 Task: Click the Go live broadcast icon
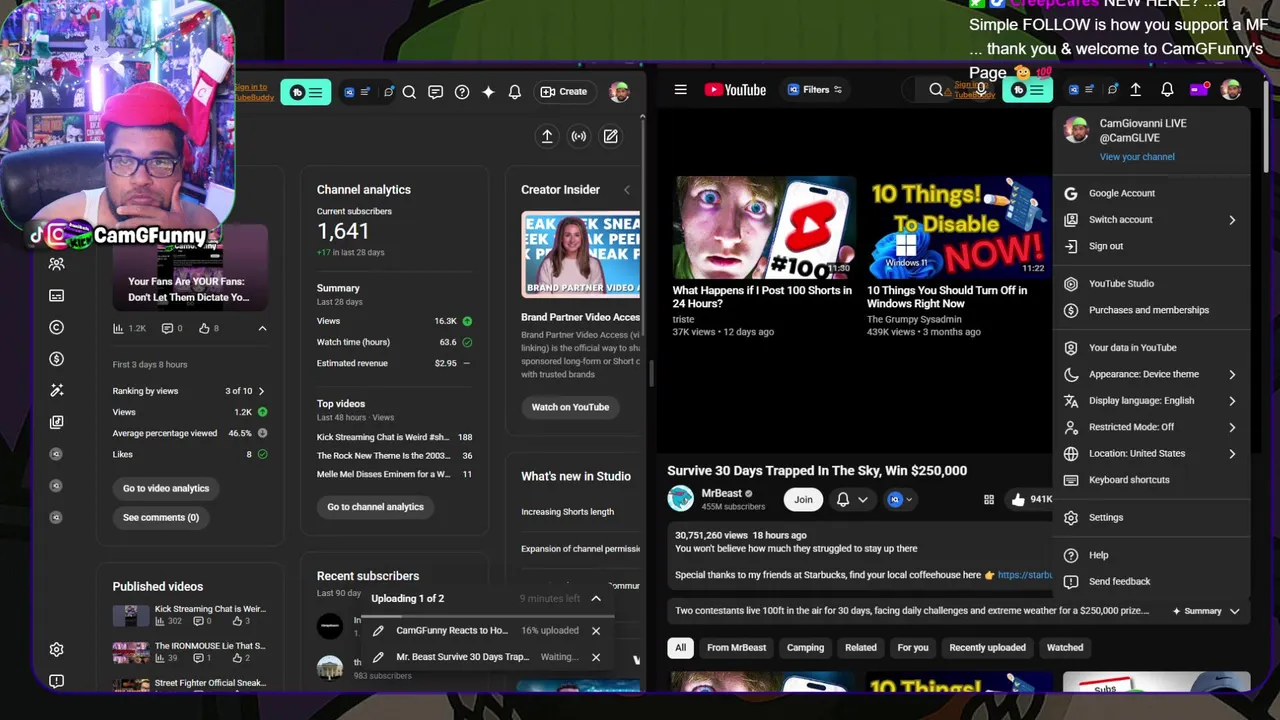click(x=579, y=136)
